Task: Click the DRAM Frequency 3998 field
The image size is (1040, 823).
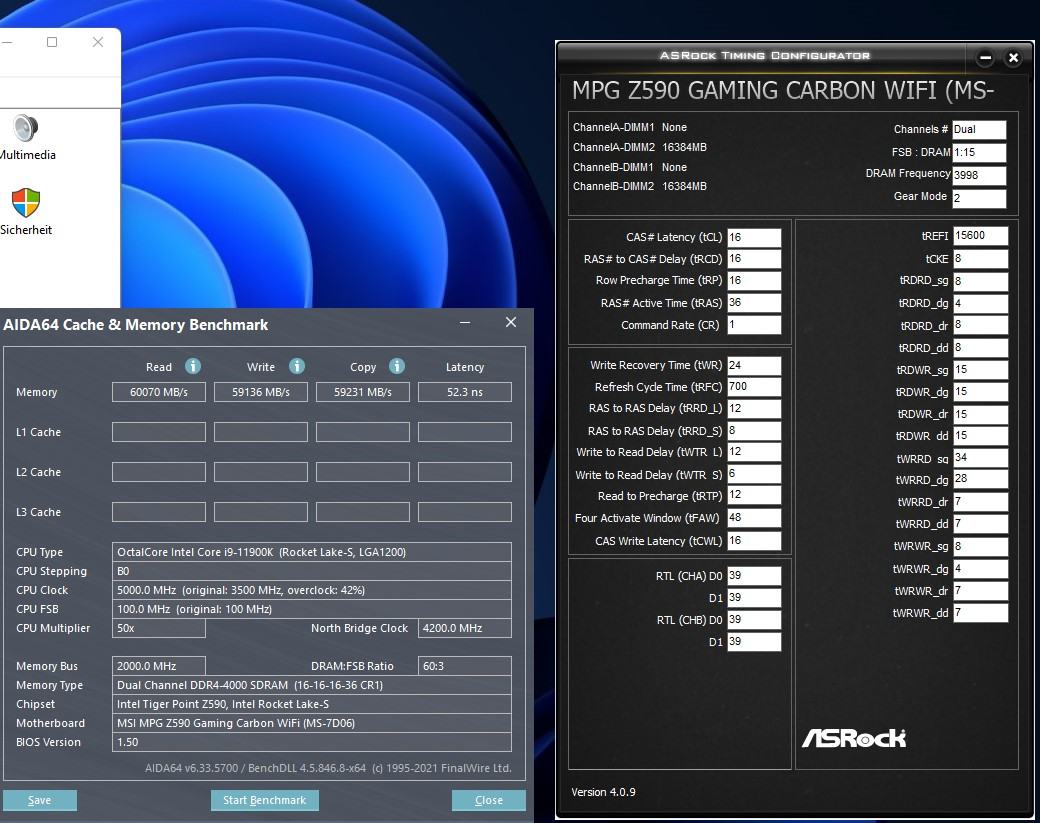Action: point(979,175)
